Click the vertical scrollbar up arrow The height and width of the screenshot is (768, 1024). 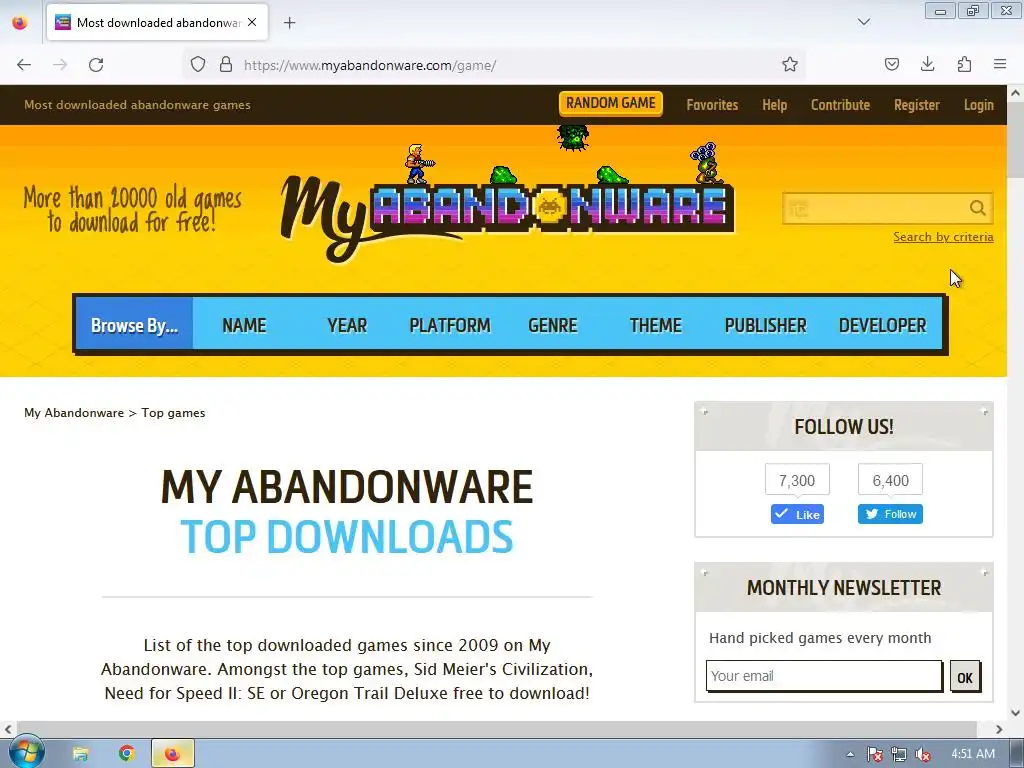[x=1016, y=93]
